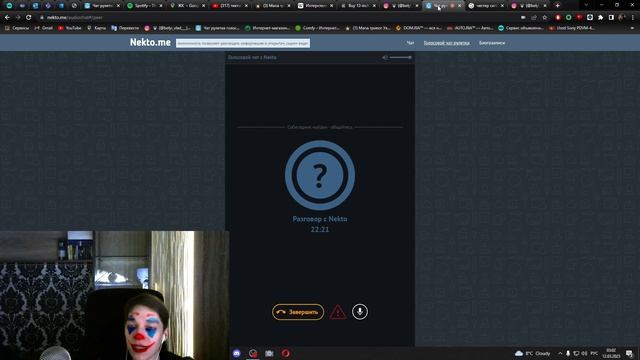Click the speaker icon beside the volume slider
The image size is (640, 360).
(x=384, y=58)
